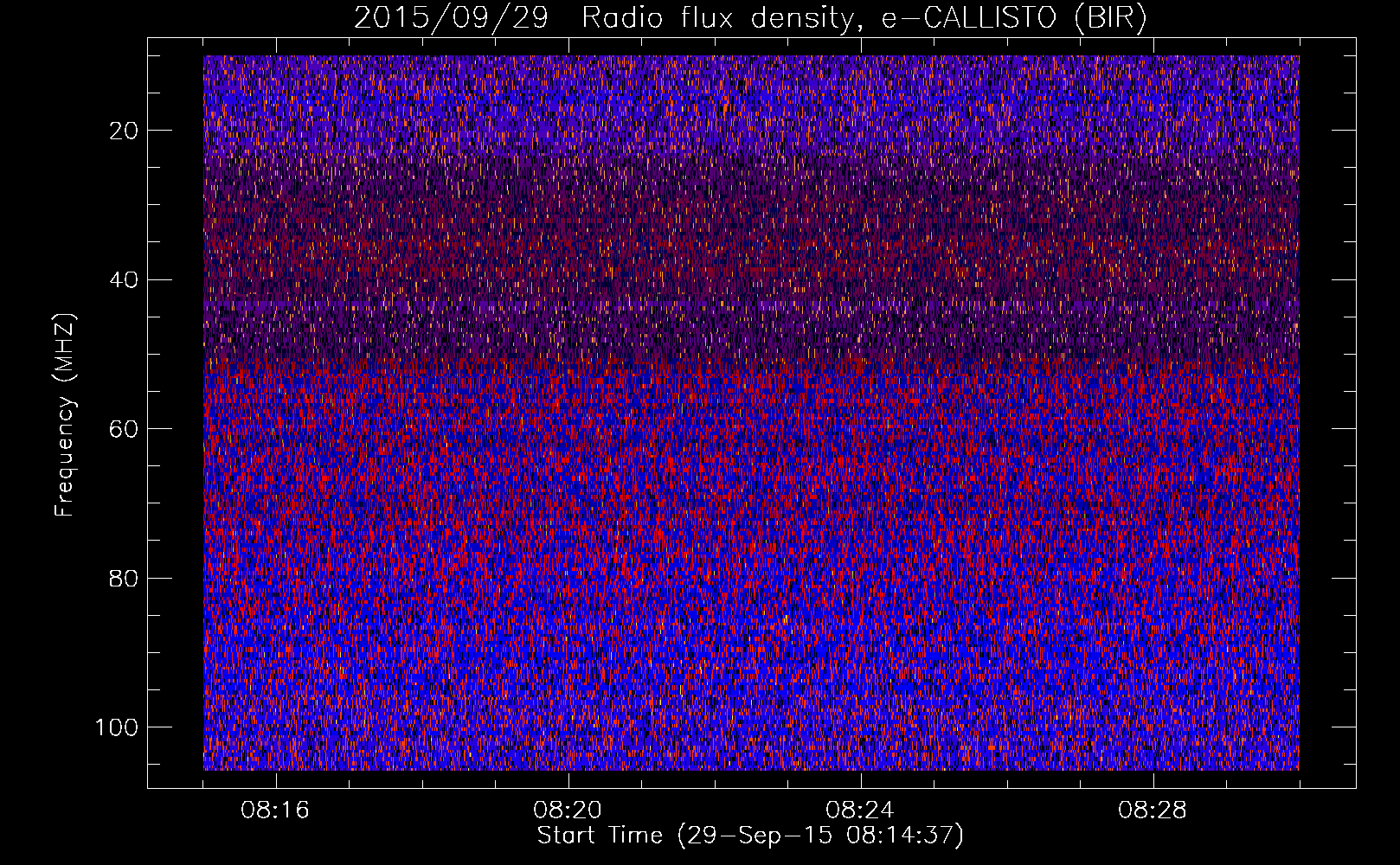Click the 08:28 time tick label
Screen dimensions: 1400x865
click(x=1153, y=811)
